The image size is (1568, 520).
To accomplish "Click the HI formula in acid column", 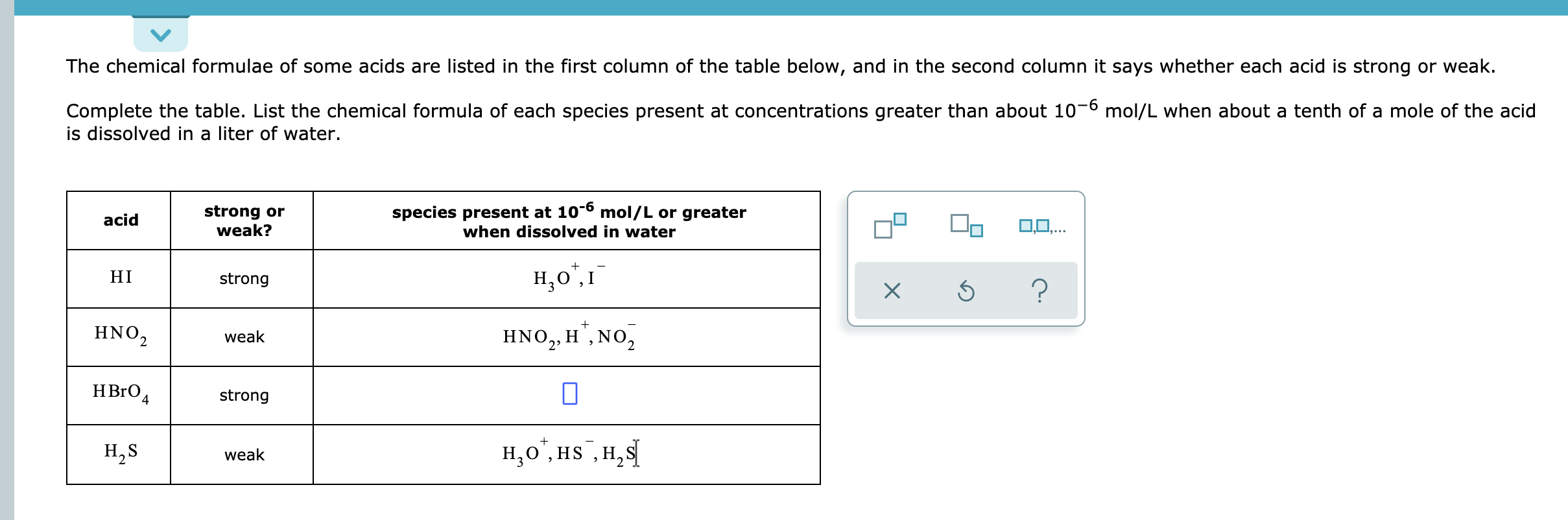I will coord(121,278).
